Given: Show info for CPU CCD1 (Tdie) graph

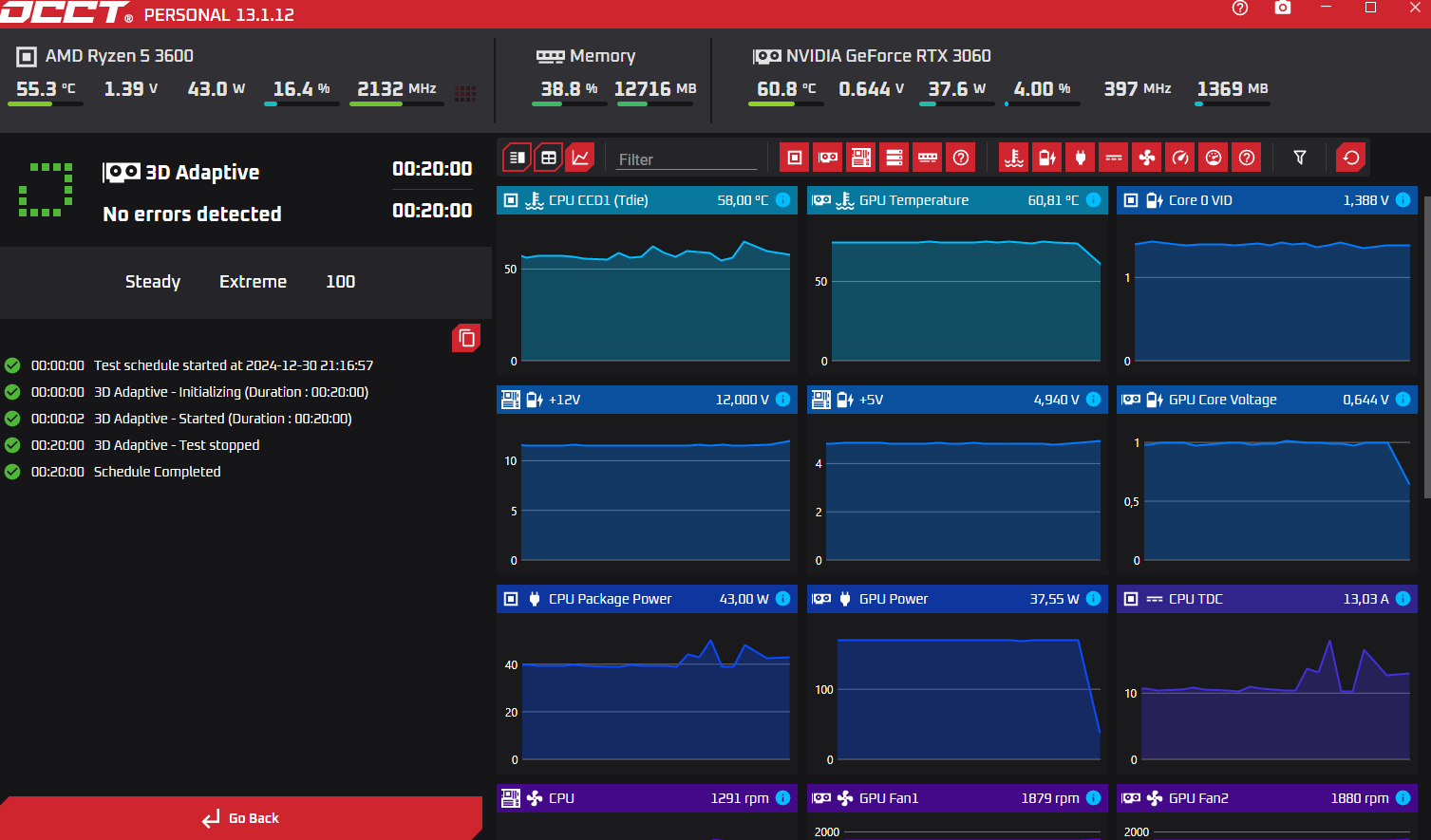Looking at the screenshot, I should [782, 200].
